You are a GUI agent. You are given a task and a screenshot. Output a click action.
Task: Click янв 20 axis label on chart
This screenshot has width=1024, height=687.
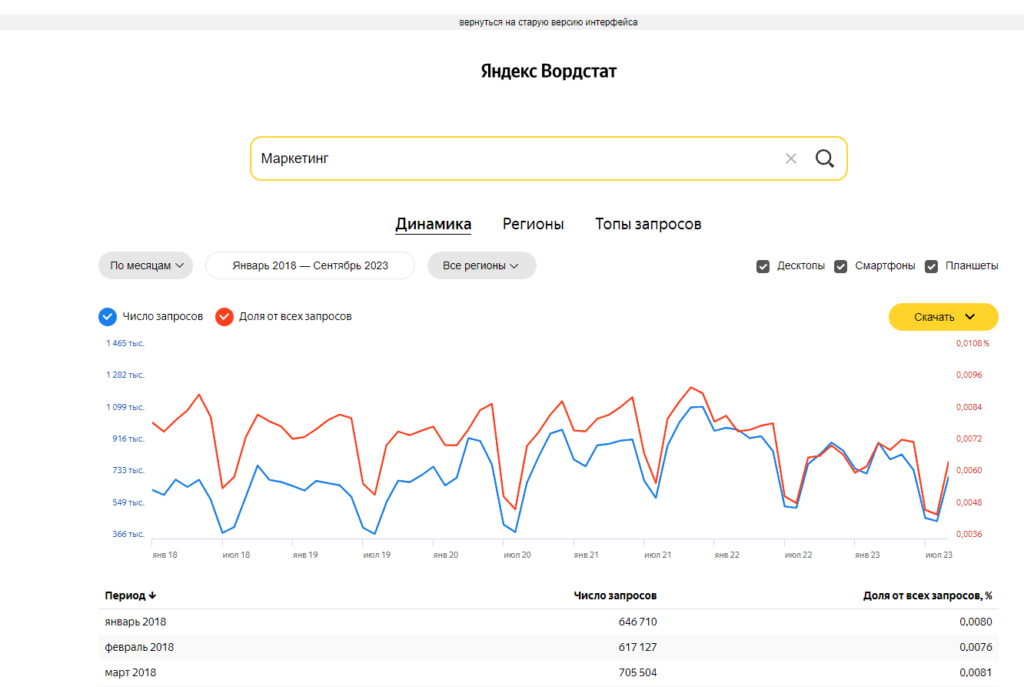click(x=445, y=555)
